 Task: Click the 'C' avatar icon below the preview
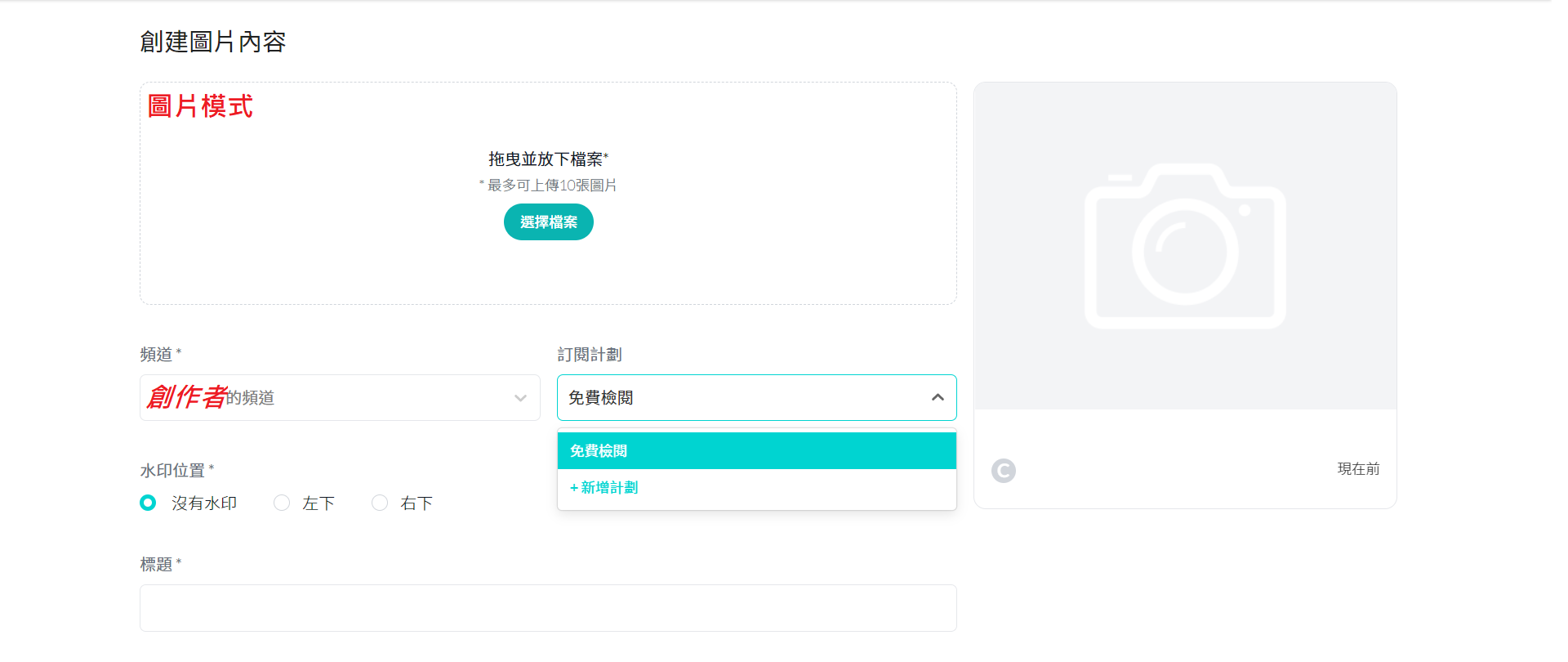coord(1003,470)
